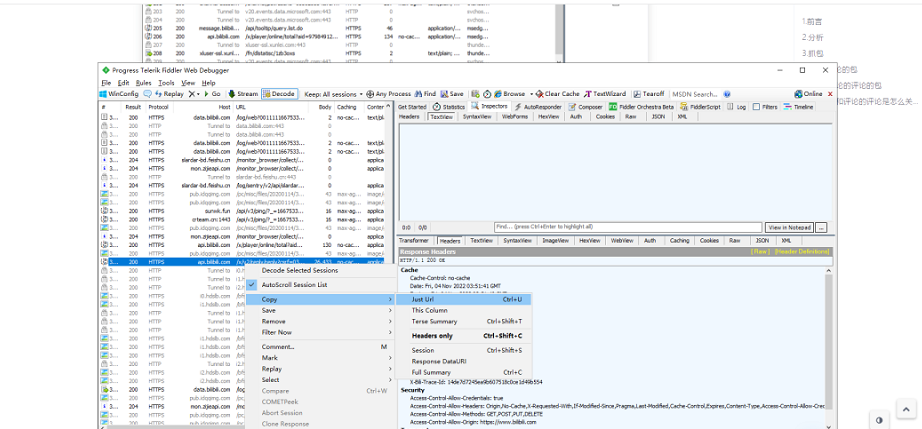Choose Just Url in the Copy submenu

tap(463, 299)
